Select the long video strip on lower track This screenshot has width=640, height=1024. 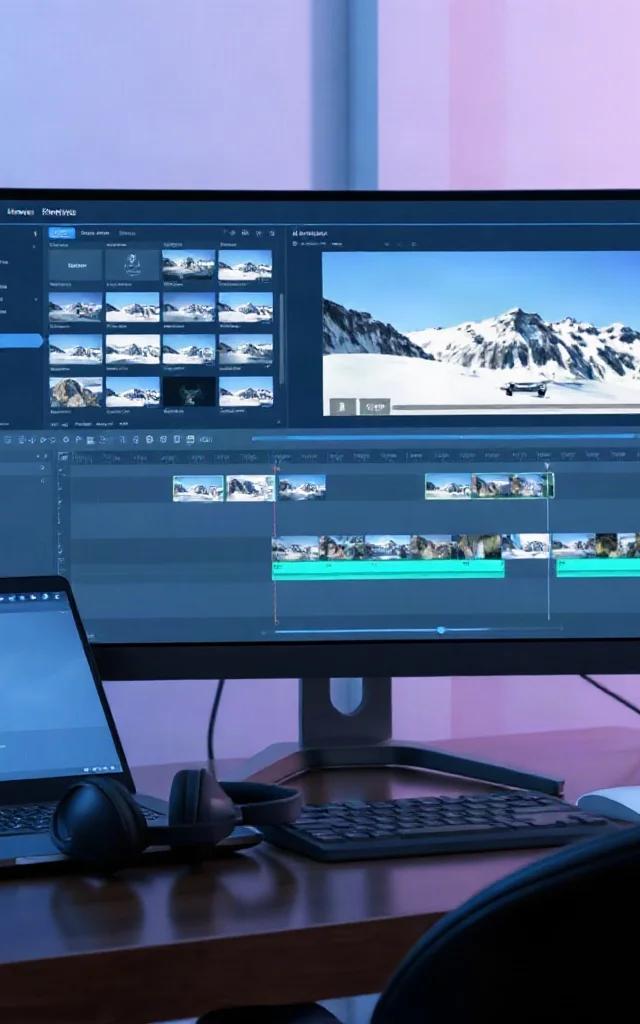point(410,547)
